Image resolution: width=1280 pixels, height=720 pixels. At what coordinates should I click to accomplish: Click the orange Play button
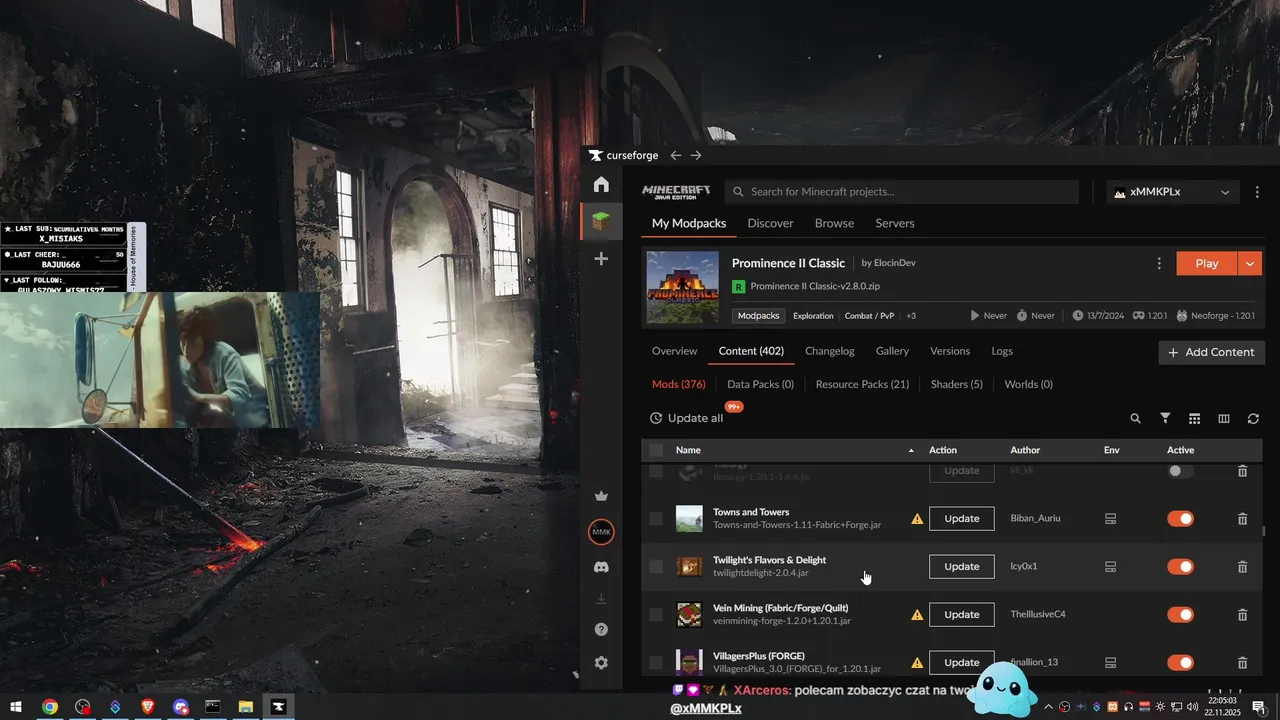(1207, 264)
